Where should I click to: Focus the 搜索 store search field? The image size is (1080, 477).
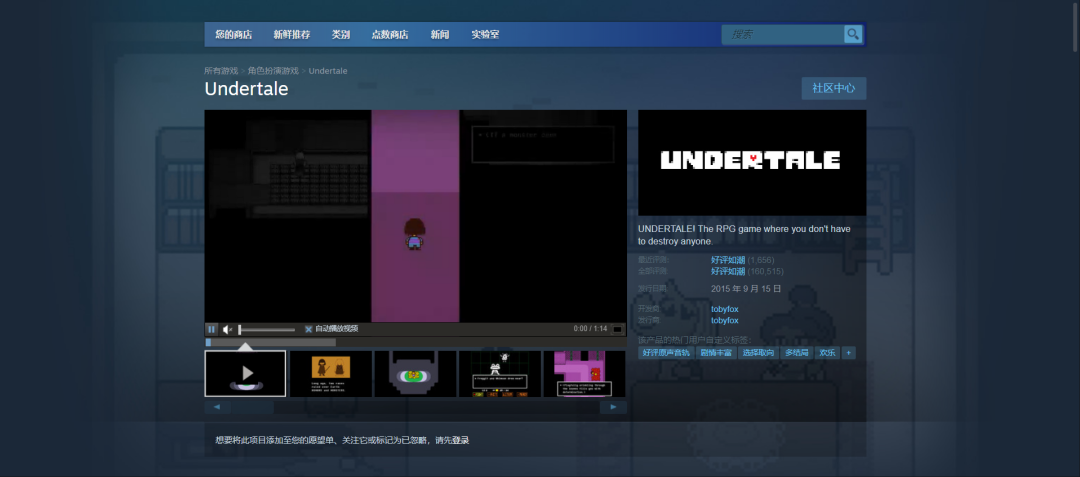pyautogui.click(x=783, y=34)
